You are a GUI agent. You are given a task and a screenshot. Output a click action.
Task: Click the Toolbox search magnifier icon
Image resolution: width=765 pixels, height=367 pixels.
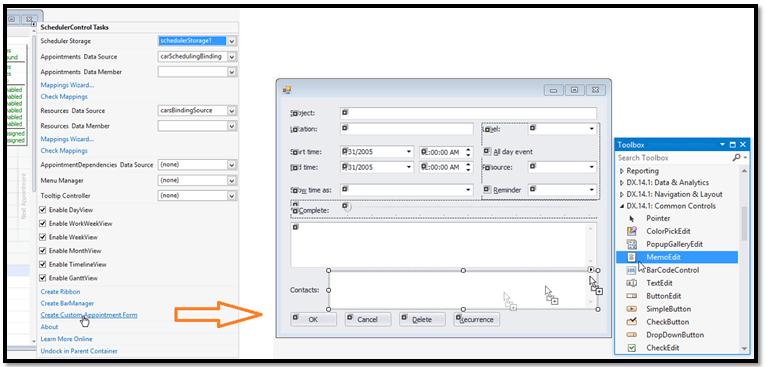point(736,158)
